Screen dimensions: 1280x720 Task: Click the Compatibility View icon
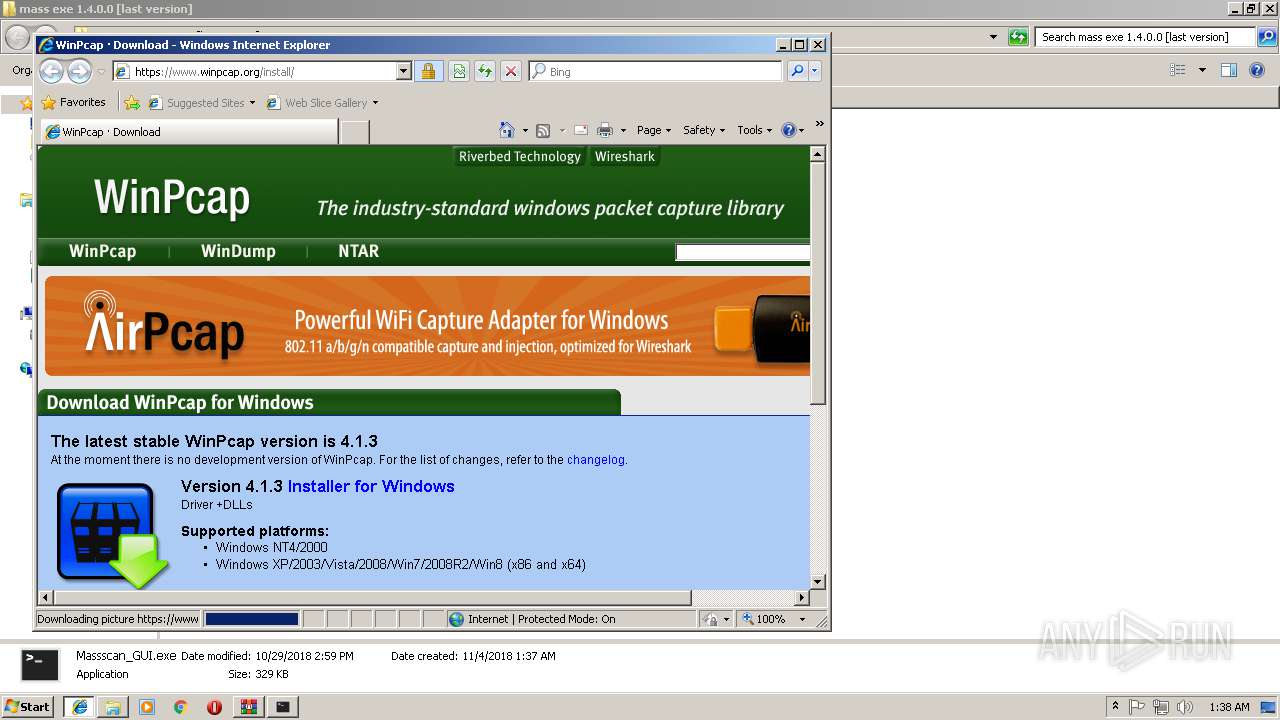(458, 72)
